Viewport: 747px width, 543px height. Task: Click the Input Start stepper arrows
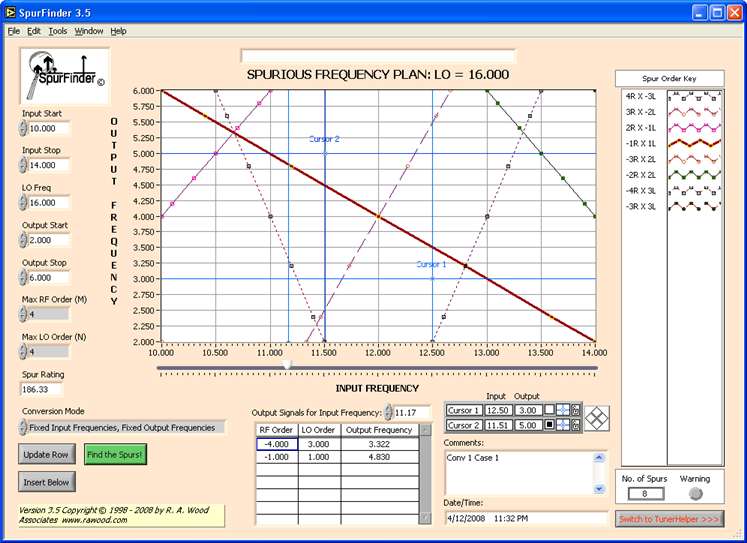(x=23, y=129)
